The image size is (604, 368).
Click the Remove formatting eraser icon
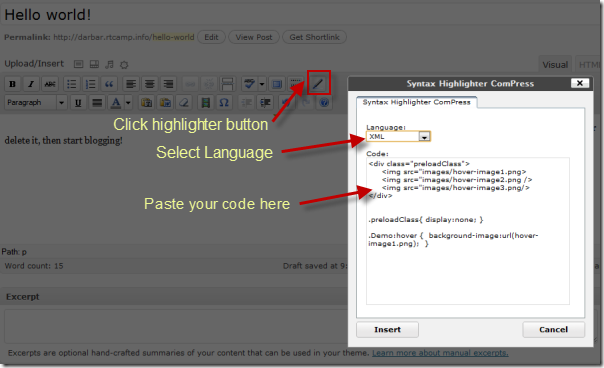click(184, 103)
